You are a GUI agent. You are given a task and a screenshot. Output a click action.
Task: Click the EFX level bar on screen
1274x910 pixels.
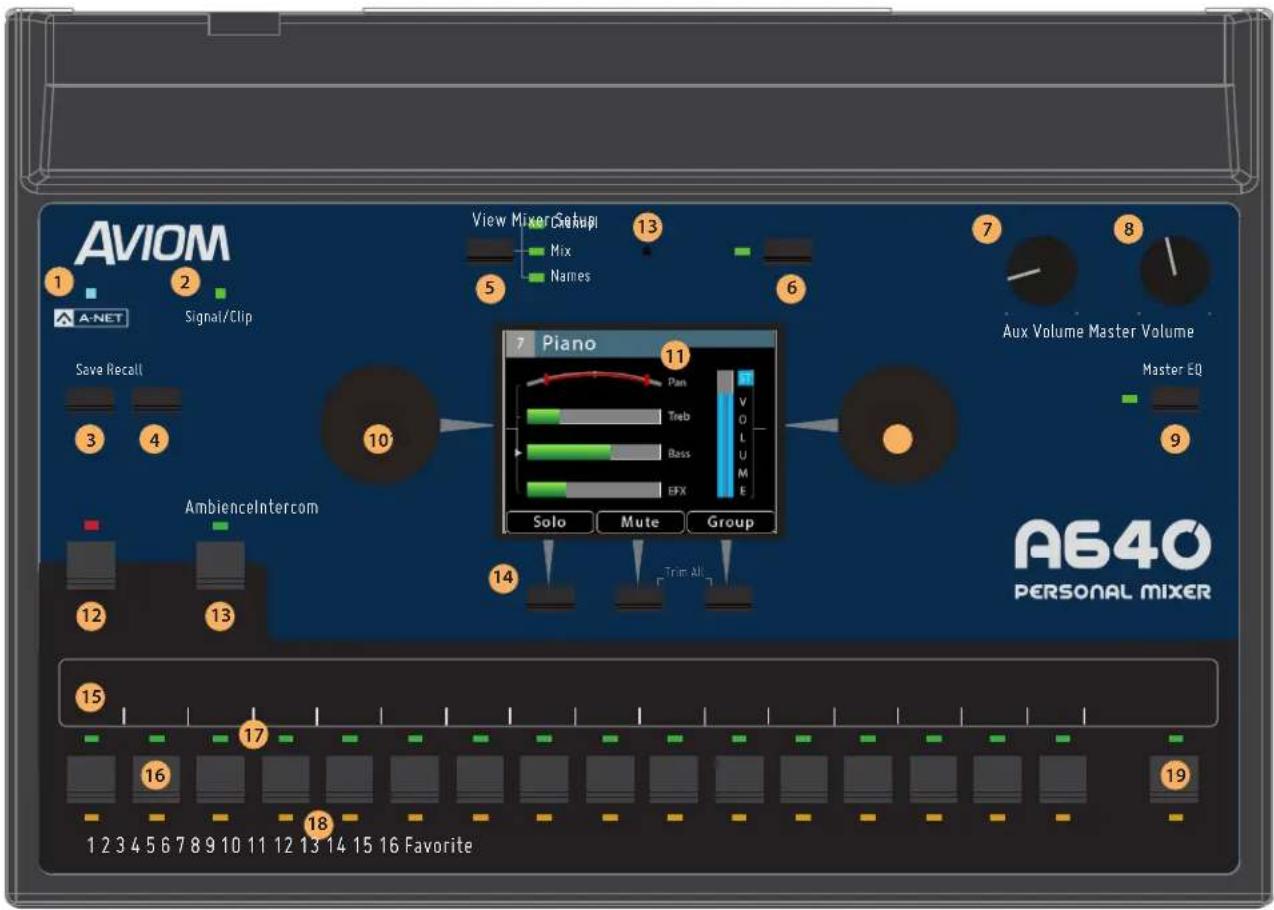(594, 490)
